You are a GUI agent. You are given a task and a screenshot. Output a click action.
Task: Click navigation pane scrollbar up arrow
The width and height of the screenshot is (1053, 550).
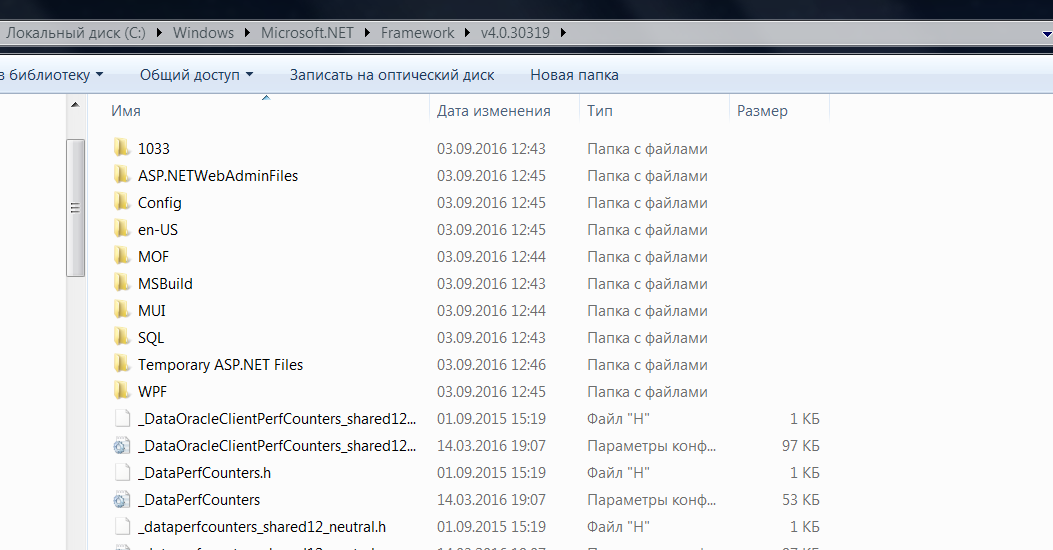[75, 105]
